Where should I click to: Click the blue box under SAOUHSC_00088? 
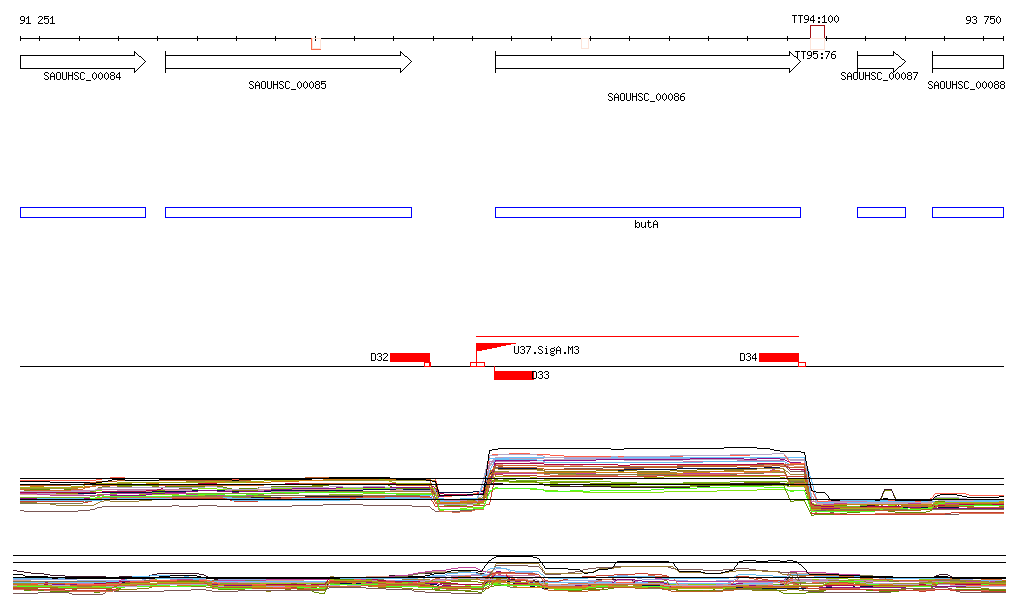pyautogui.click(x=968, y=212)
